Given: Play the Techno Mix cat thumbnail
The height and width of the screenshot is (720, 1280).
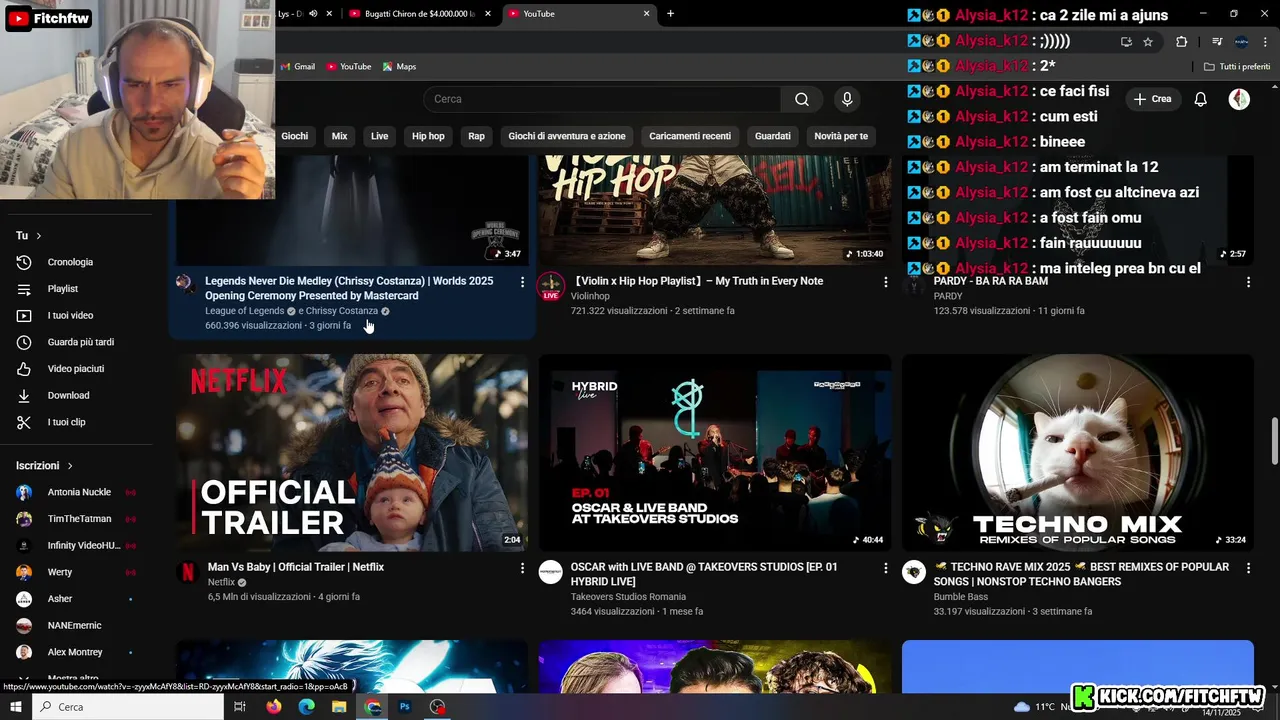Looking at the screenshot, I should coord(1077,452).
